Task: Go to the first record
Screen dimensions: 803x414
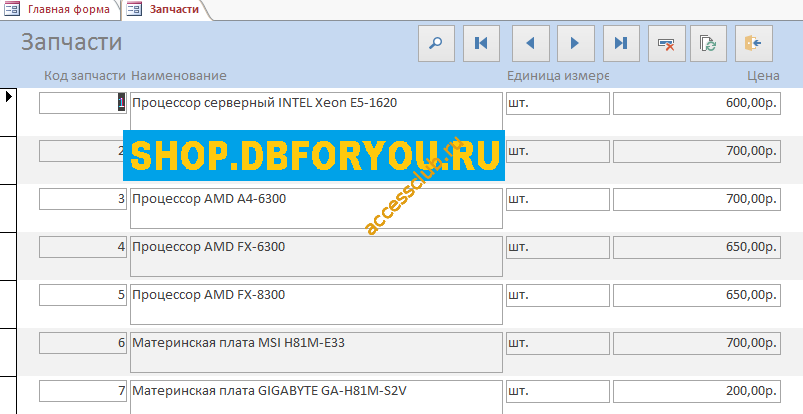Action: pos(481,44)
